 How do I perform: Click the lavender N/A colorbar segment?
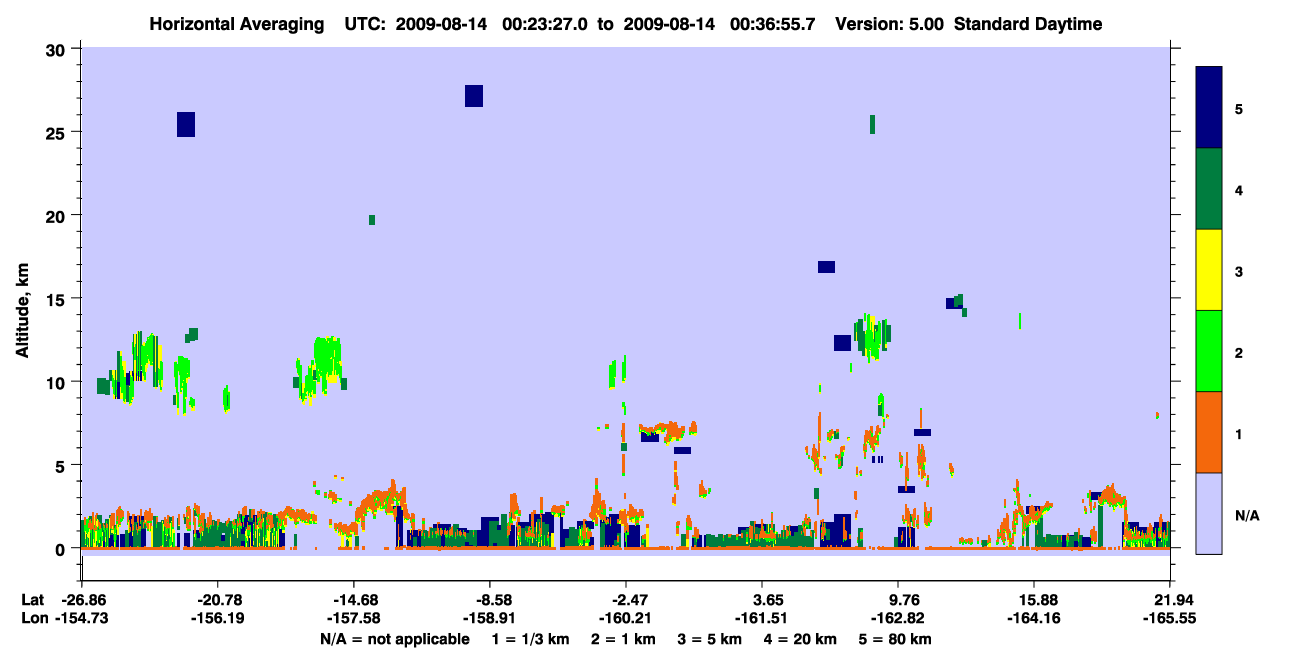click(x=1209, y=513)
